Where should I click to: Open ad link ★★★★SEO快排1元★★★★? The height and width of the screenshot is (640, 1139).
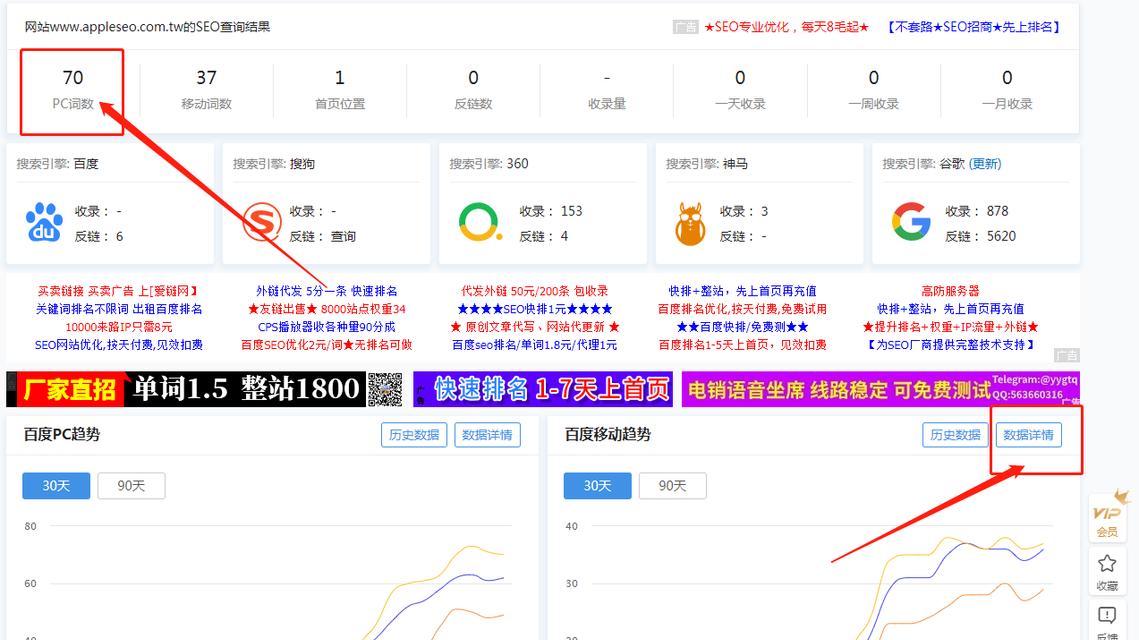click(x=535, y=309)
